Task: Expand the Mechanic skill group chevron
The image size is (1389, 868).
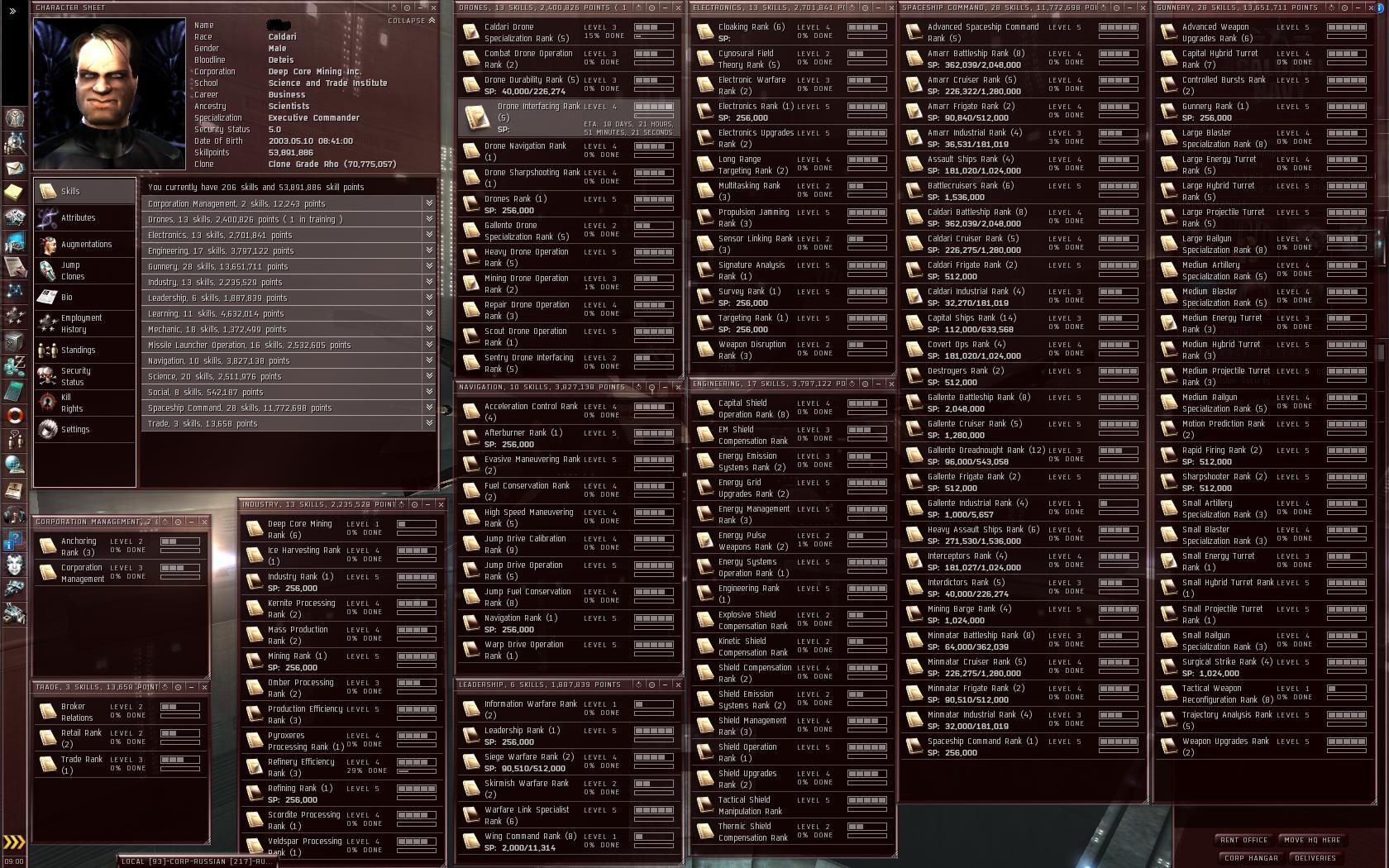Action: (429, 329)
